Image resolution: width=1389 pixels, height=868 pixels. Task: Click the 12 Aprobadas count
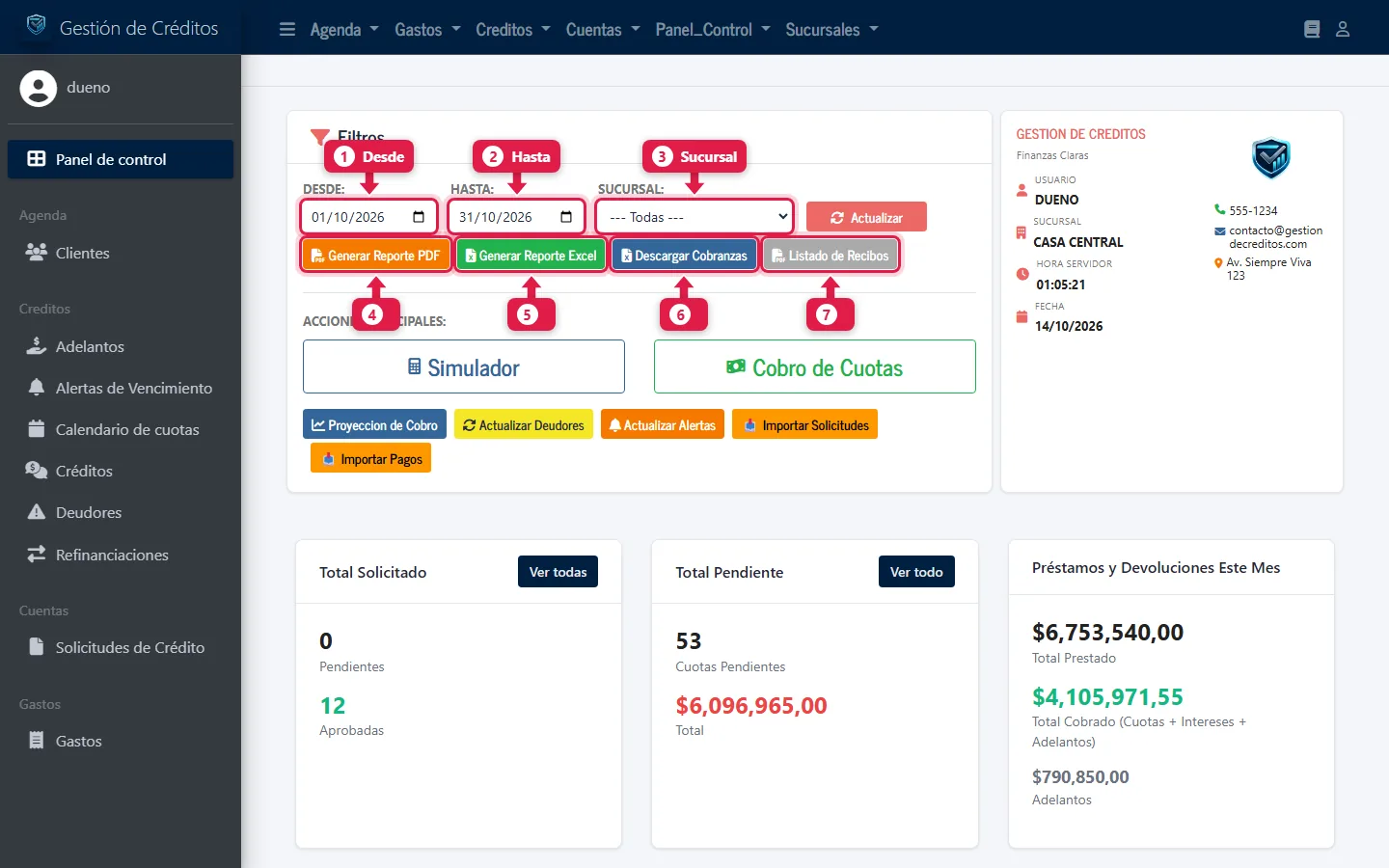(x=333, y=706)
